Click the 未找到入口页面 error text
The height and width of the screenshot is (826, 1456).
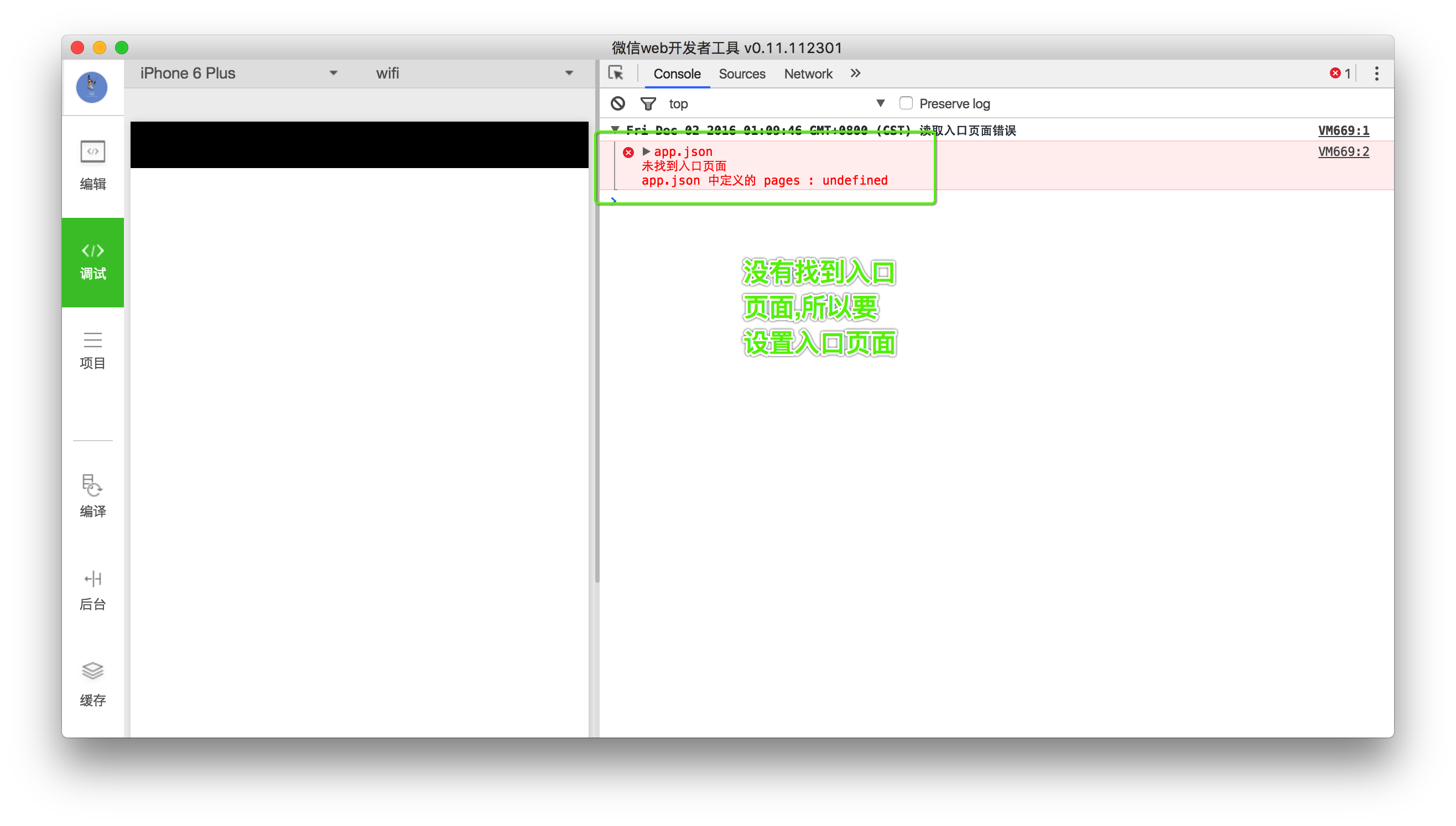(x=683, y=166)
